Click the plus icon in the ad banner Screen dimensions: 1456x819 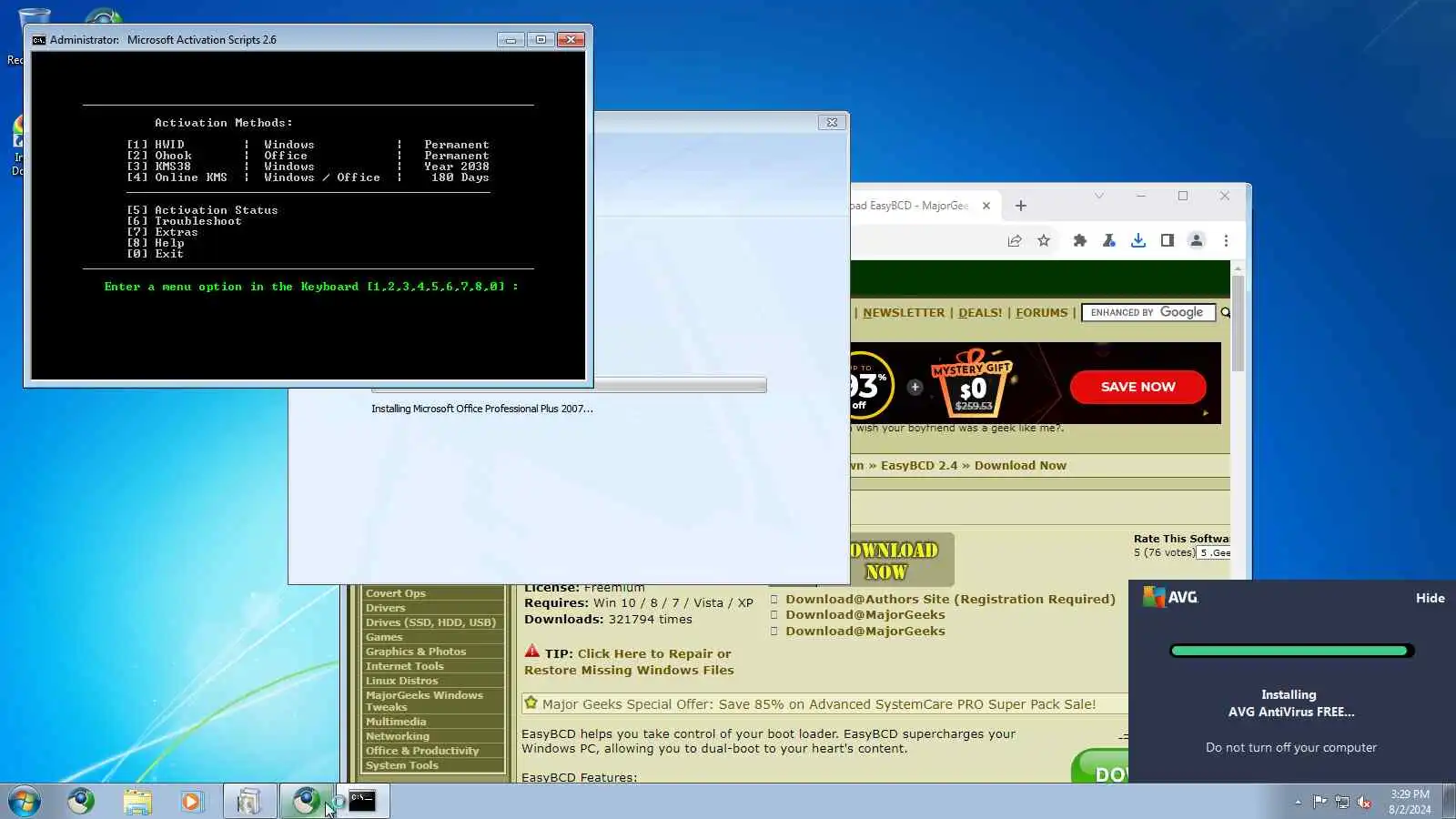click(x=915, y=387)
